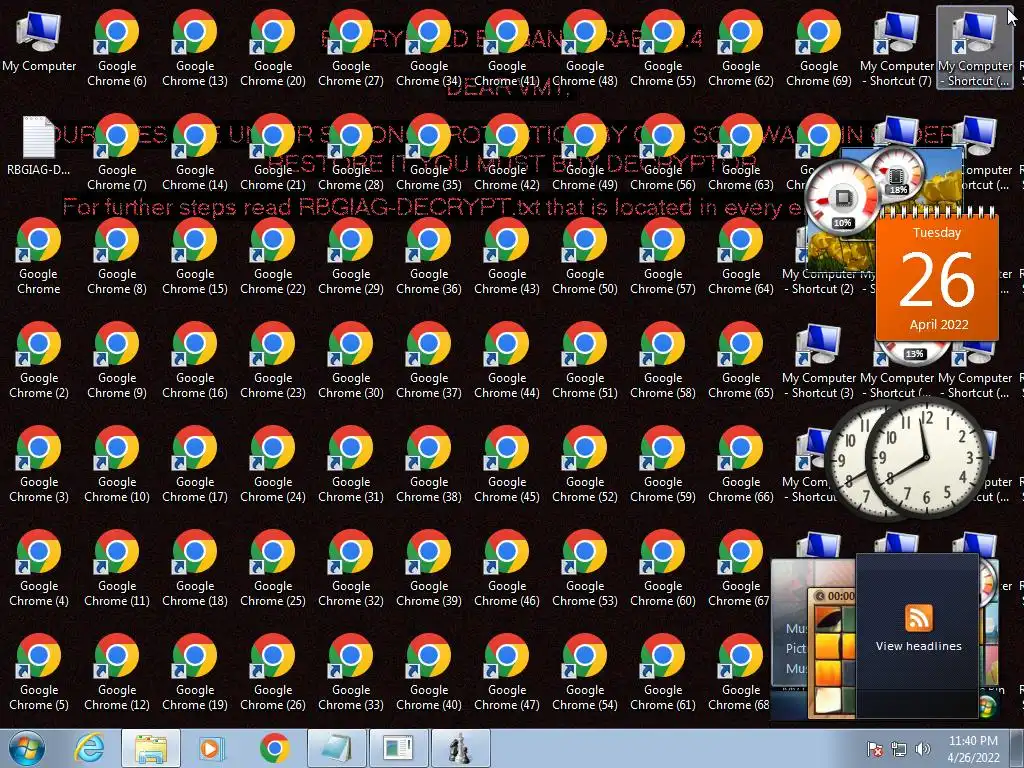Image resolution: width=1024 pixels, height=768 pixels.
Task: Switch to the Chess Titans taskbar window
Action: pos(461,748)
